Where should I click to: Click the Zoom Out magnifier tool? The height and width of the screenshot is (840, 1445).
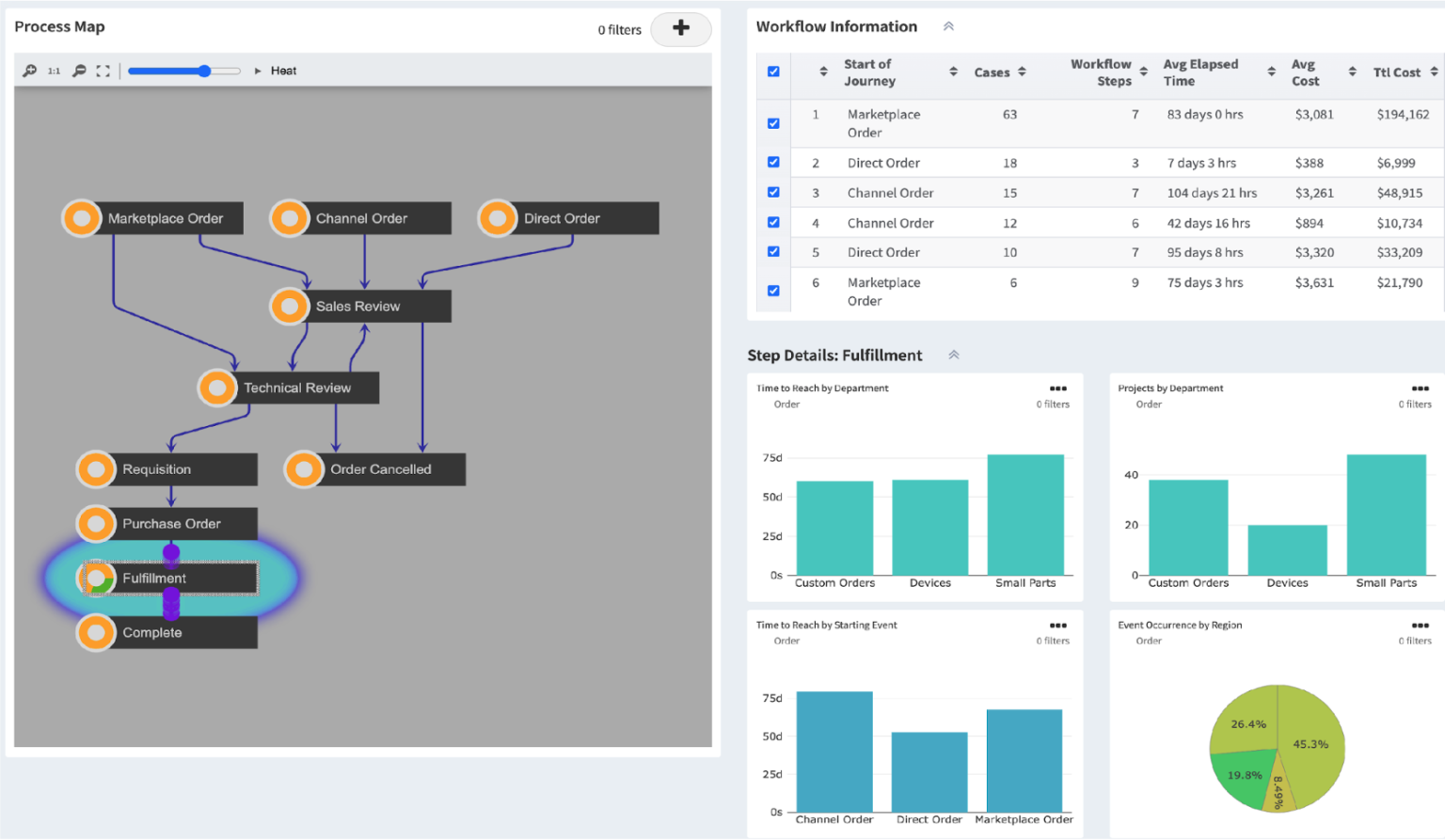click(79, 71)
